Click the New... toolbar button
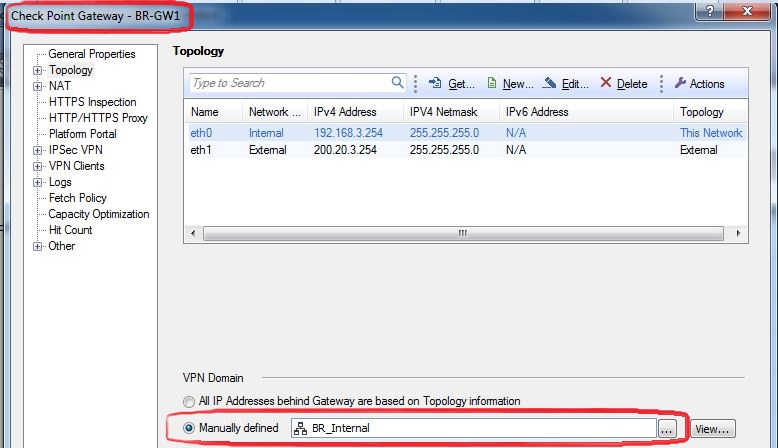Image resolution: width=778 pixels, height=448 pixels. tap(511, 83)
